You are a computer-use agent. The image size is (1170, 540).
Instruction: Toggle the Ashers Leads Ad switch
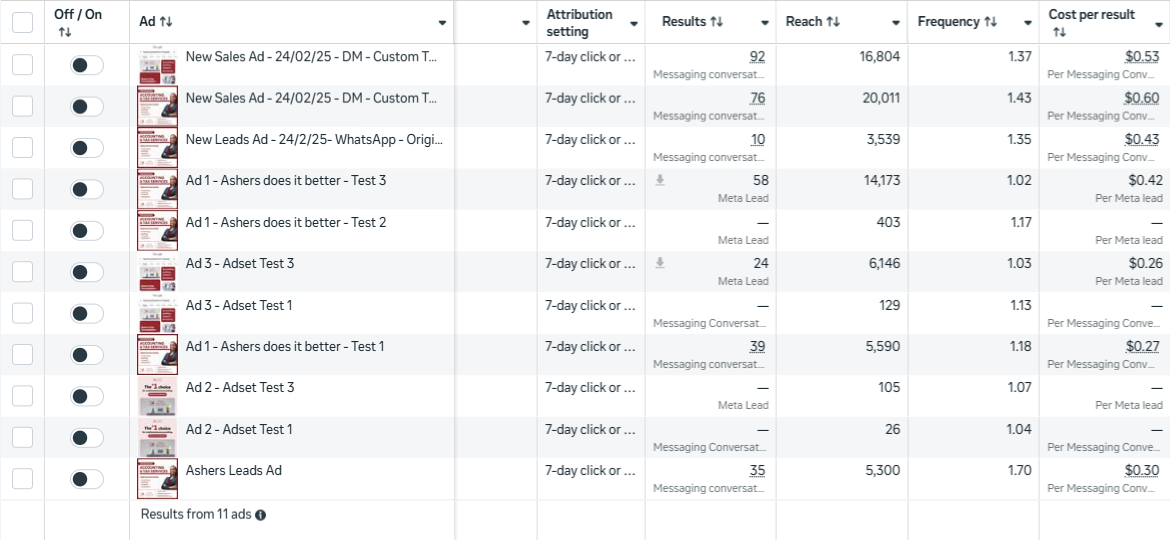click(87, 479)
